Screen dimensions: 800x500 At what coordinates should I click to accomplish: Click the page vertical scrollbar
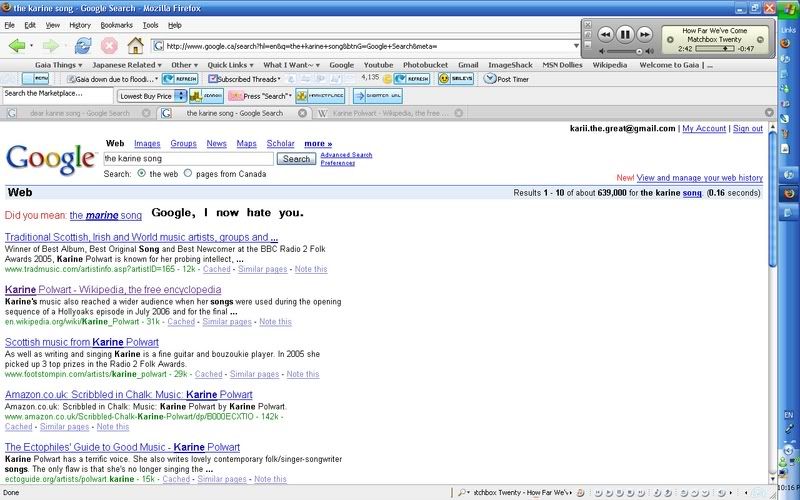[772, 199]
